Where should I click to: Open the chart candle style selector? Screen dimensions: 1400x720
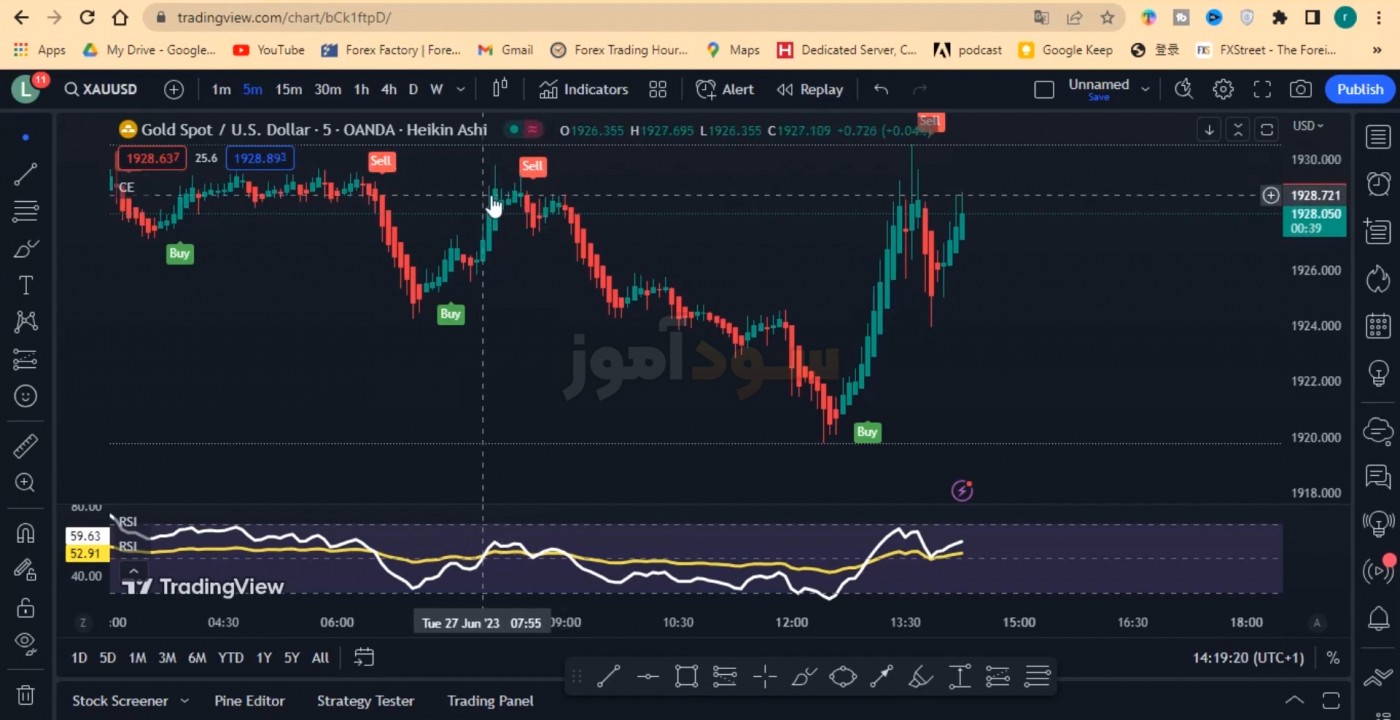pos(500,89)
